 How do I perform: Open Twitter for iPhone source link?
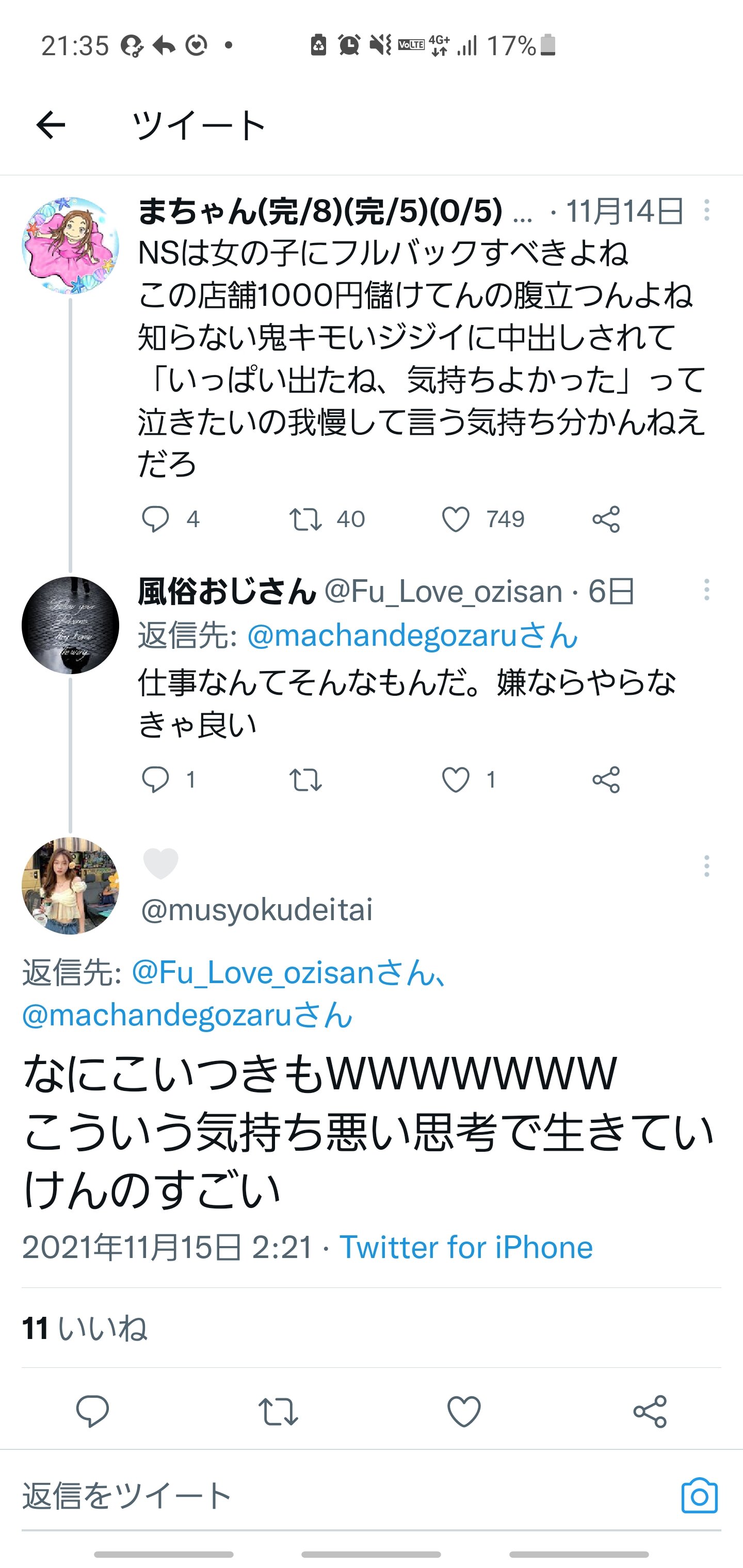click(x=466, y=1247)
